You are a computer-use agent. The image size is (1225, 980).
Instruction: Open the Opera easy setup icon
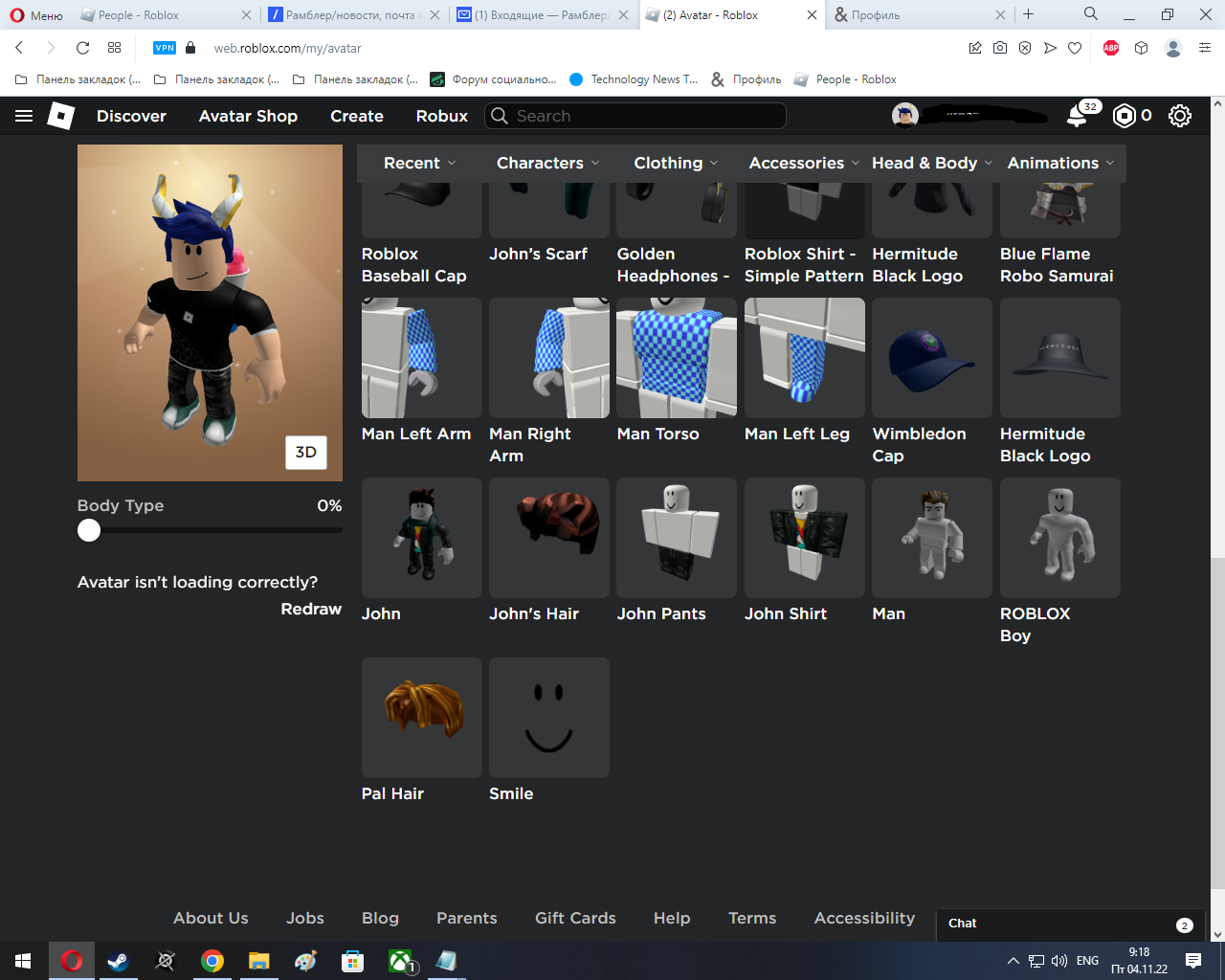coord(1205,48)
